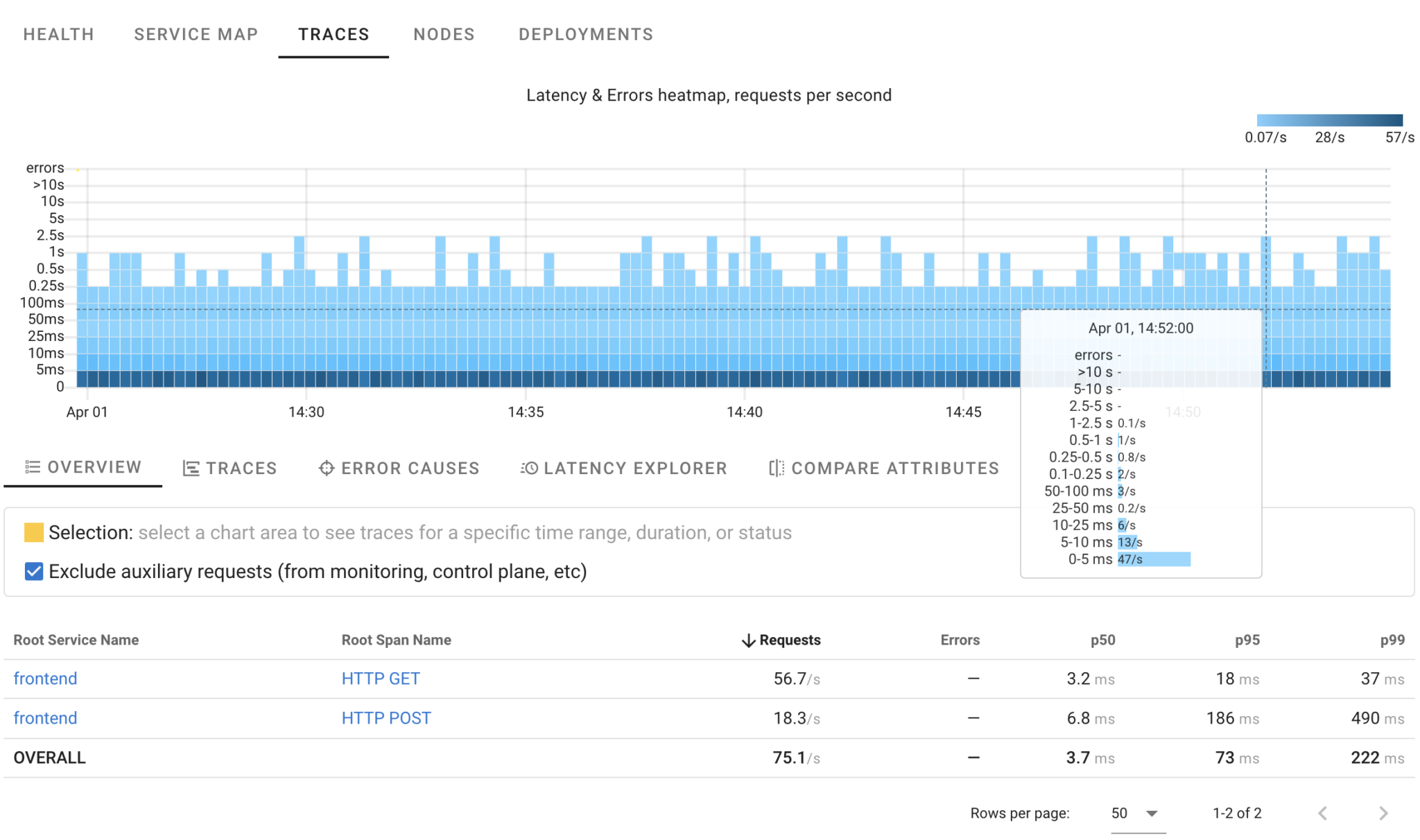The width and height of the screenshot is (1420, 840).
Task: Click the next page arrow
Action: click(x=1383, y=812)
